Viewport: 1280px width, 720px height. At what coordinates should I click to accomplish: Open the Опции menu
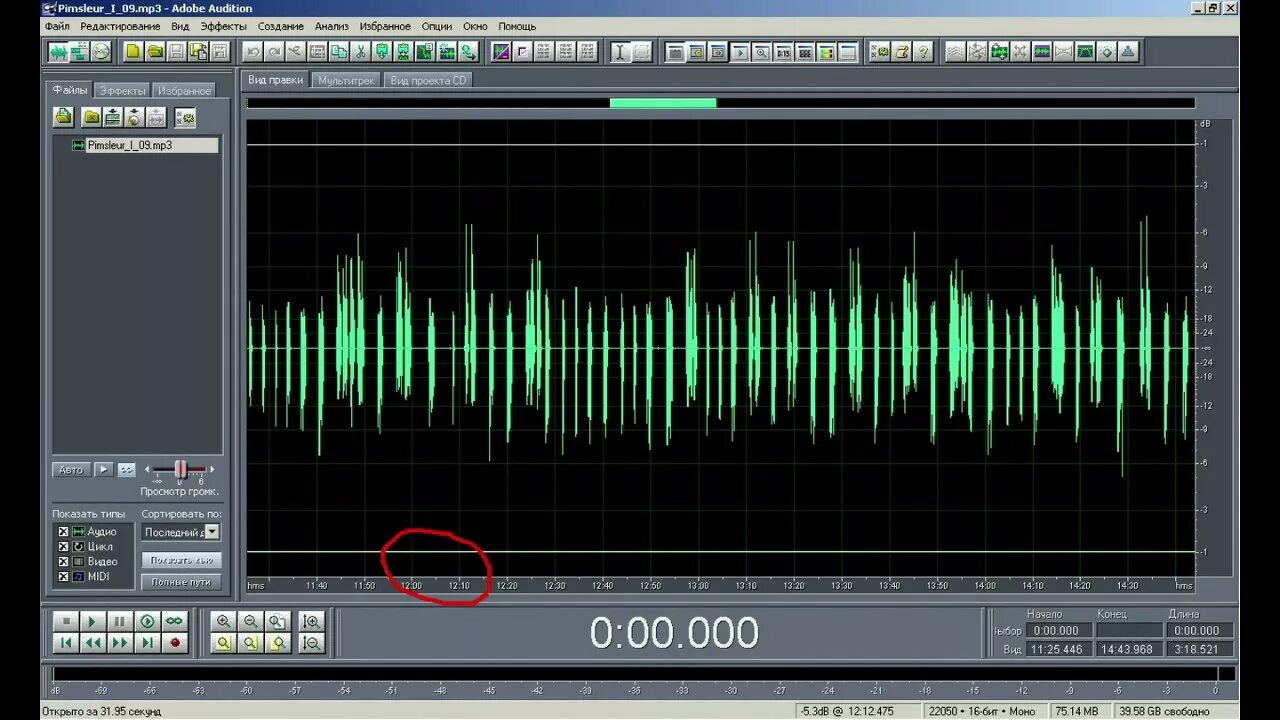[436, 26]
